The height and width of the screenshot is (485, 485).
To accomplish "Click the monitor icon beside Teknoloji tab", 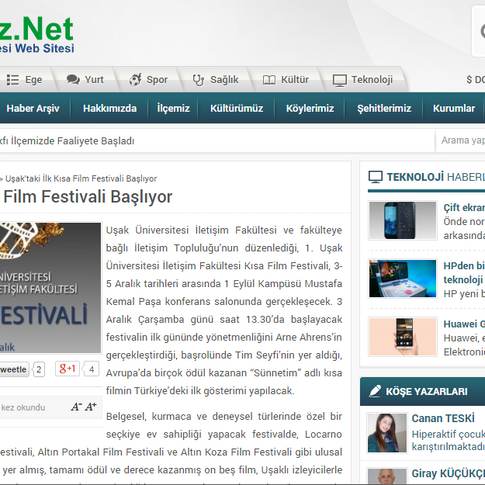I will click(340, 80).
